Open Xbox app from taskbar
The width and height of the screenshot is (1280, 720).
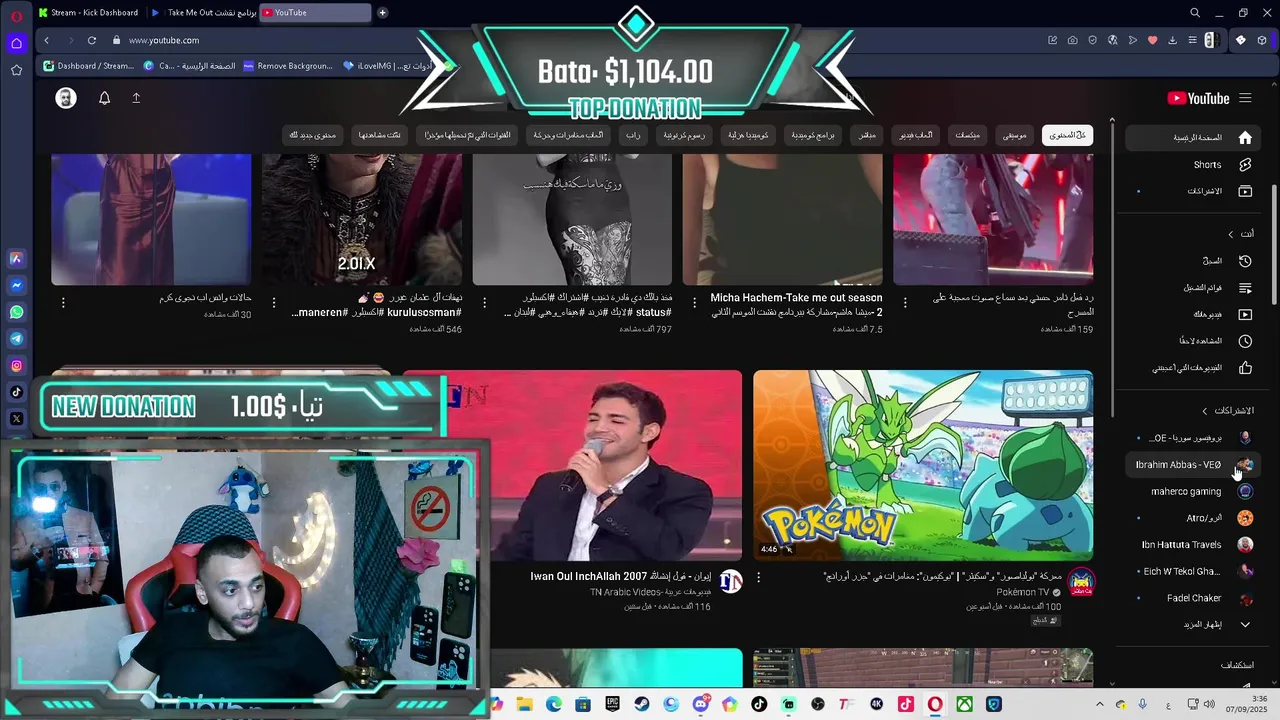pos(964,705)
